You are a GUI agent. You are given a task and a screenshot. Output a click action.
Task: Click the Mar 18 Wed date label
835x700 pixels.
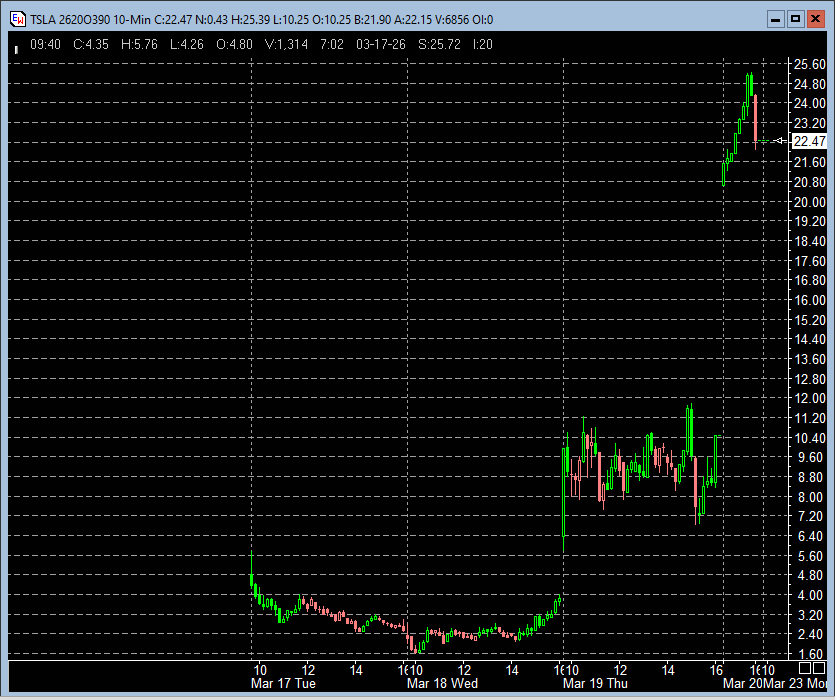(x=443, y=683)
